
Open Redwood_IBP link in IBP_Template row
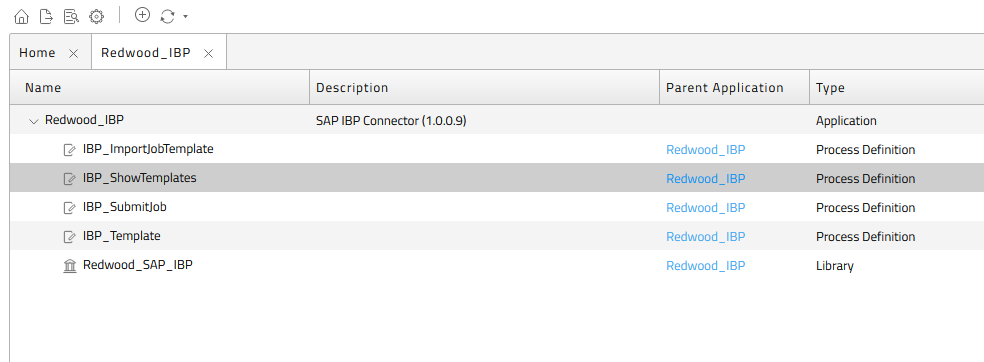pyautogui.click(x=705, y=237)
